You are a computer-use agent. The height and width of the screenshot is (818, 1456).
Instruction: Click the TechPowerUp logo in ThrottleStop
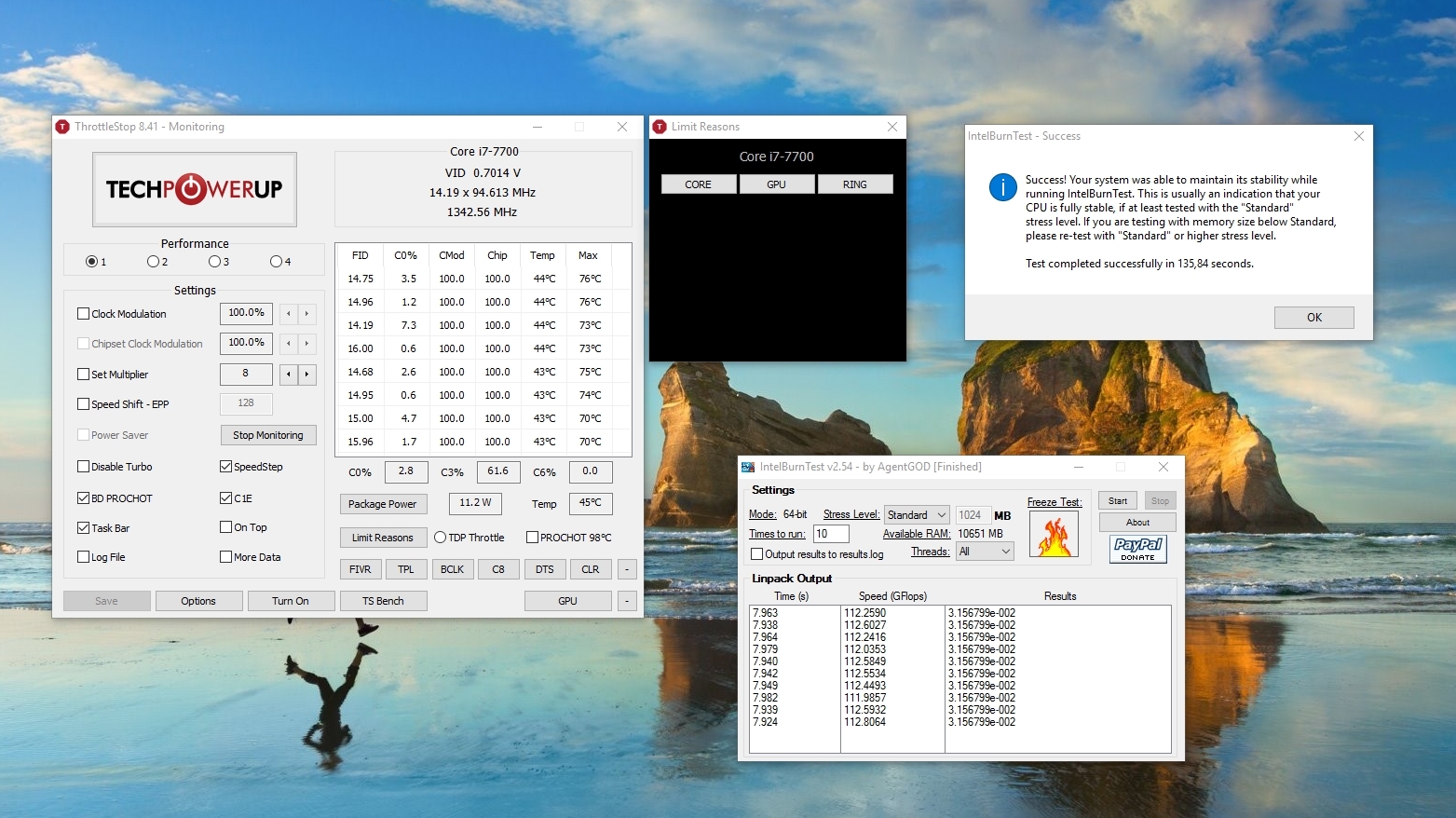(195, 189)
